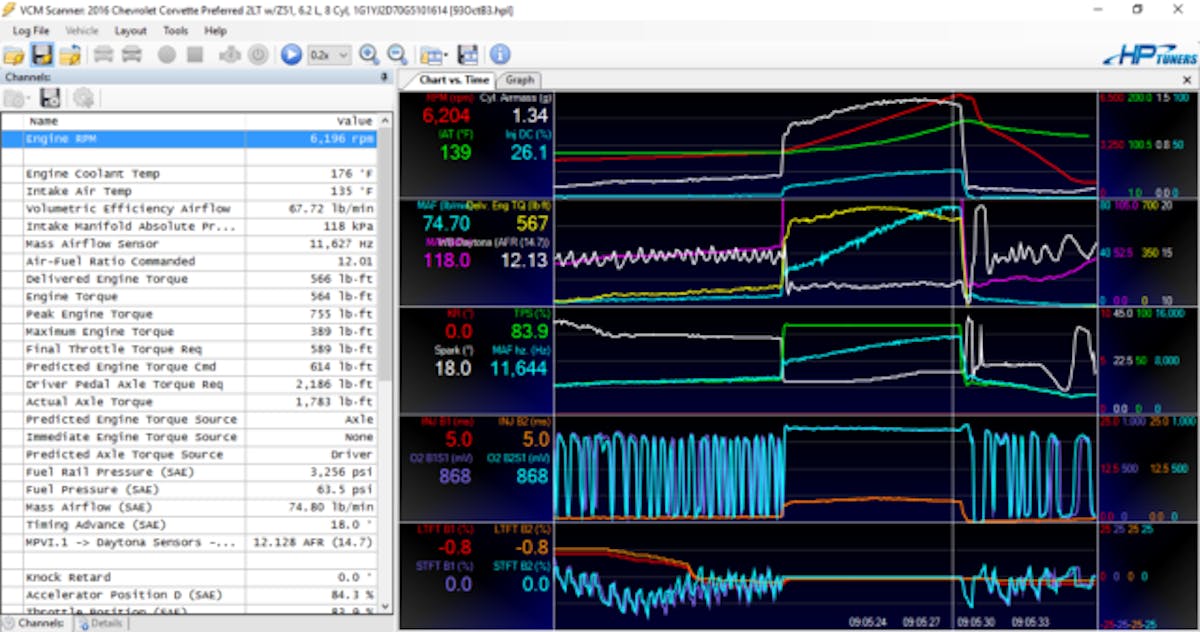Click the gear icon in Channels panel toolbar
The height and width of the screenshot is (632, 1200).
tap(83, 98)
